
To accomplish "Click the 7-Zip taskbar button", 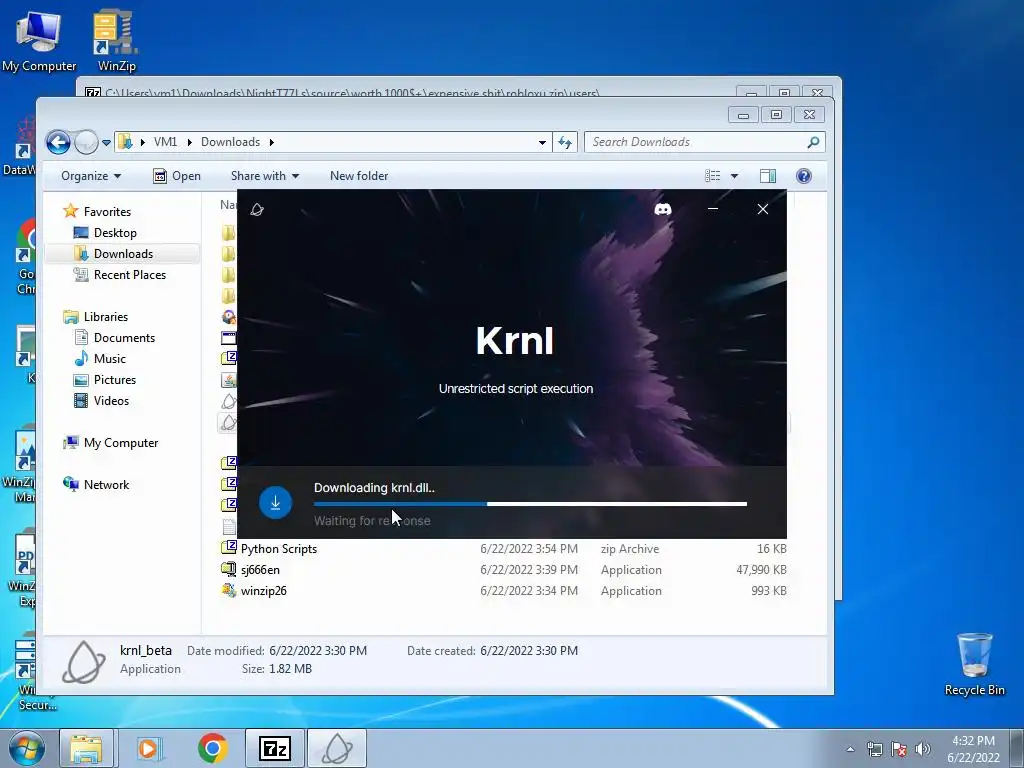I will 274,748.
